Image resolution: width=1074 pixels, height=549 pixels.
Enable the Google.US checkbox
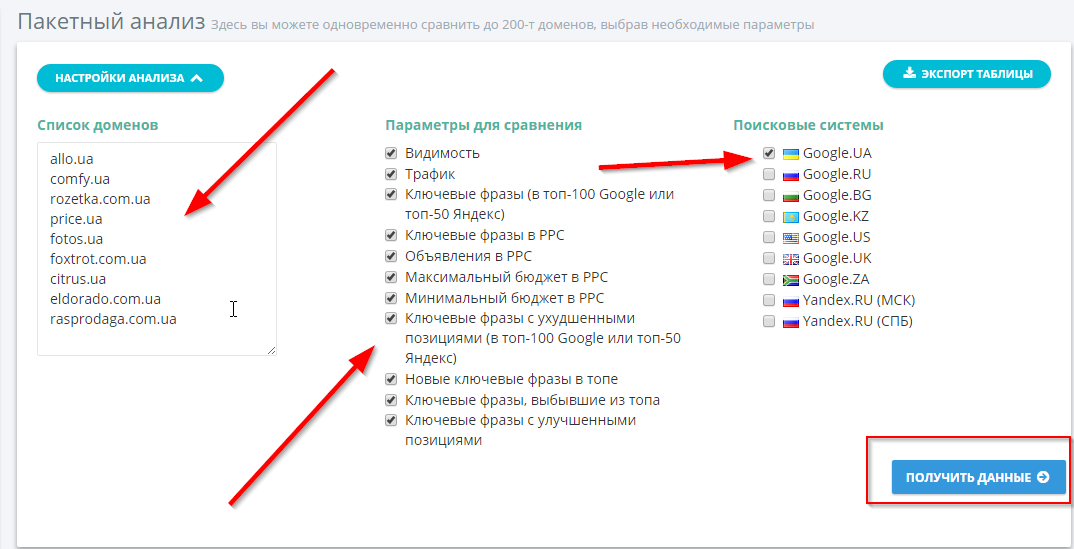tap(769, 238)
